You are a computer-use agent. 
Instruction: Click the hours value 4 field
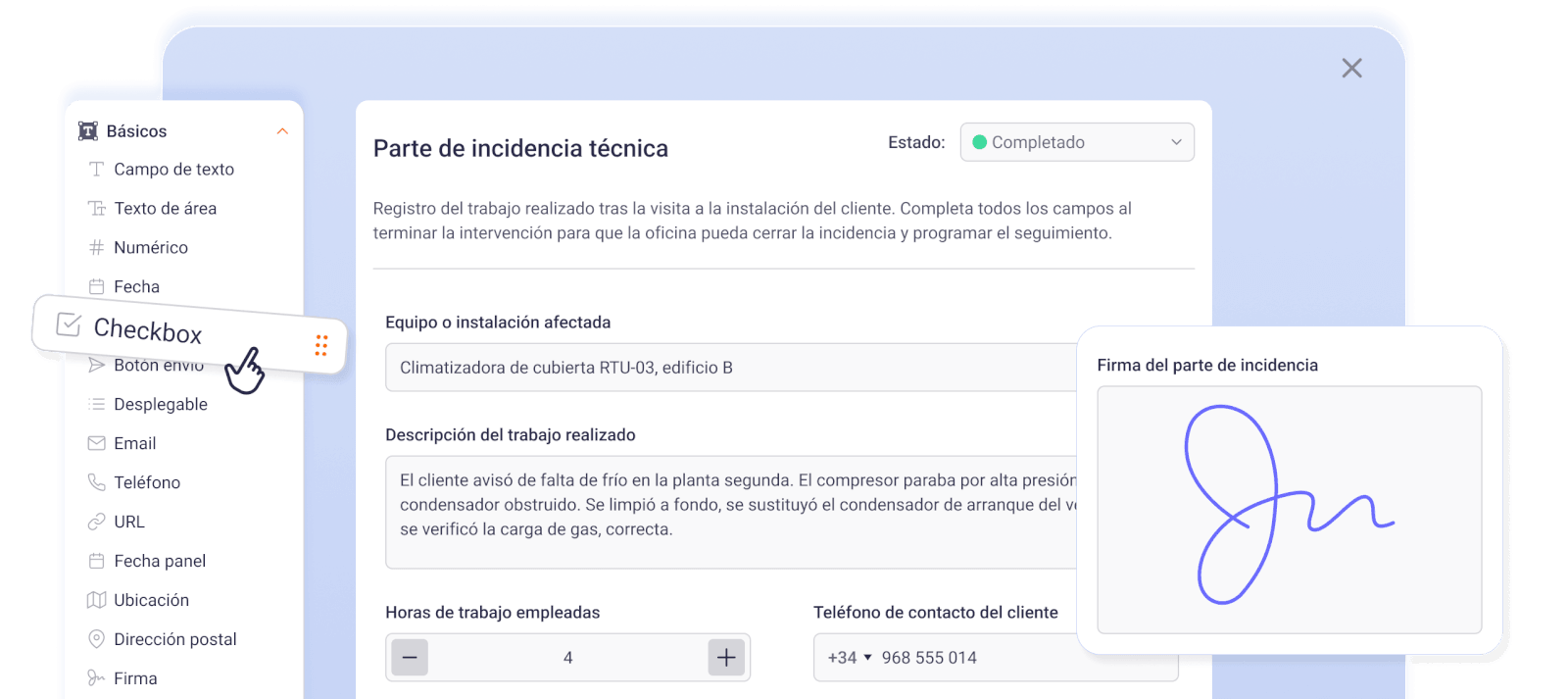point(568,658)
